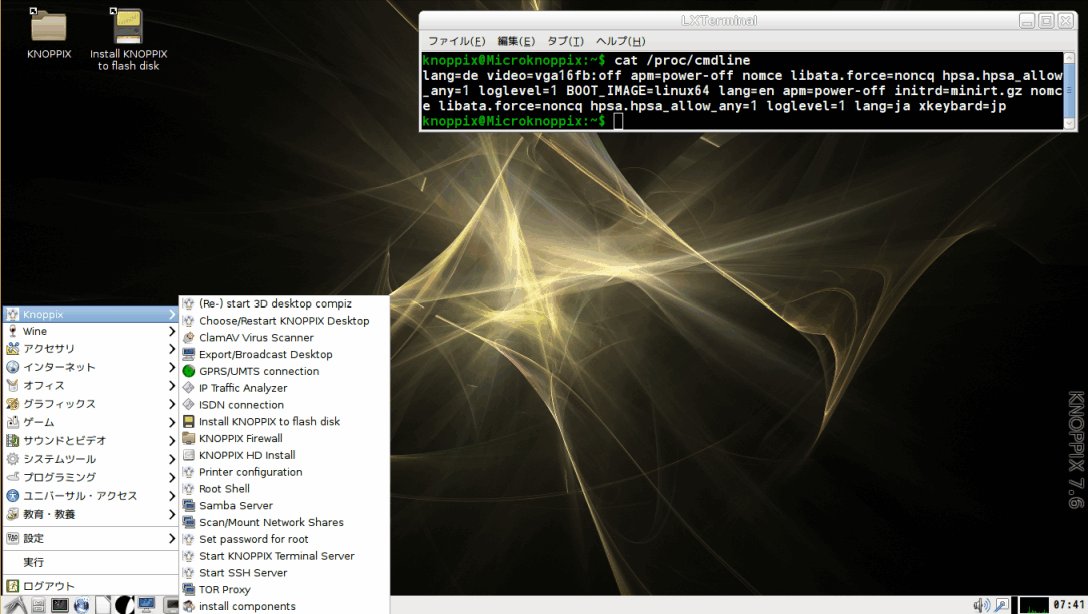This screenshot has height=614, width=1088.
Task: Open IP Traffic Analyzer
Action: point(284,388)
